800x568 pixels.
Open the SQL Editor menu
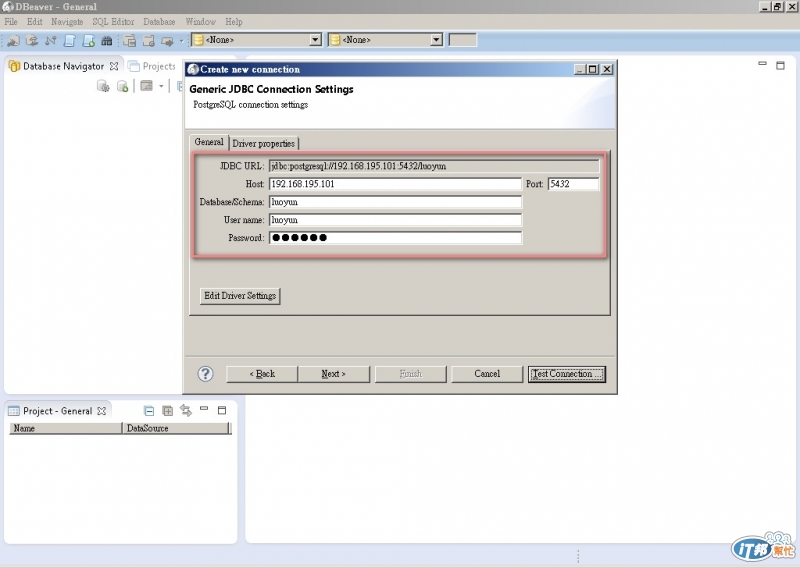pos(113,22)
